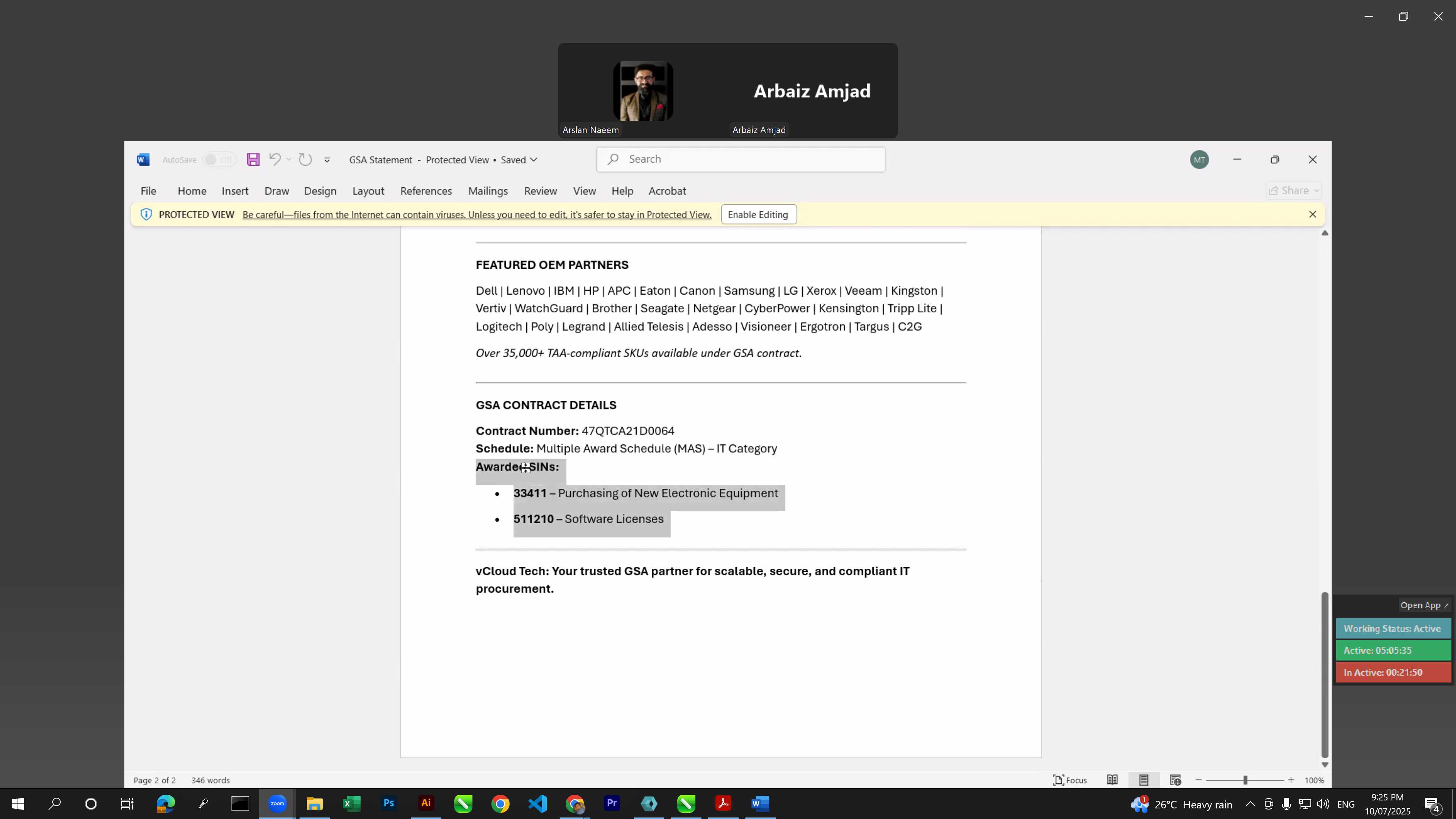Open the References tab
The width and height of the screenshot is (1456, 819).
point(426,191)
